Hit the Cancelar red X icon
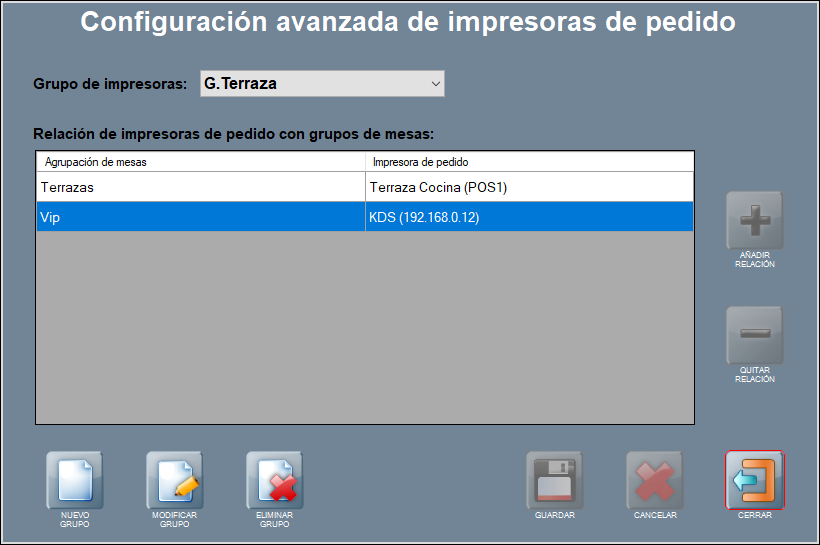820x545 pixels. click(x=655, y=480)
